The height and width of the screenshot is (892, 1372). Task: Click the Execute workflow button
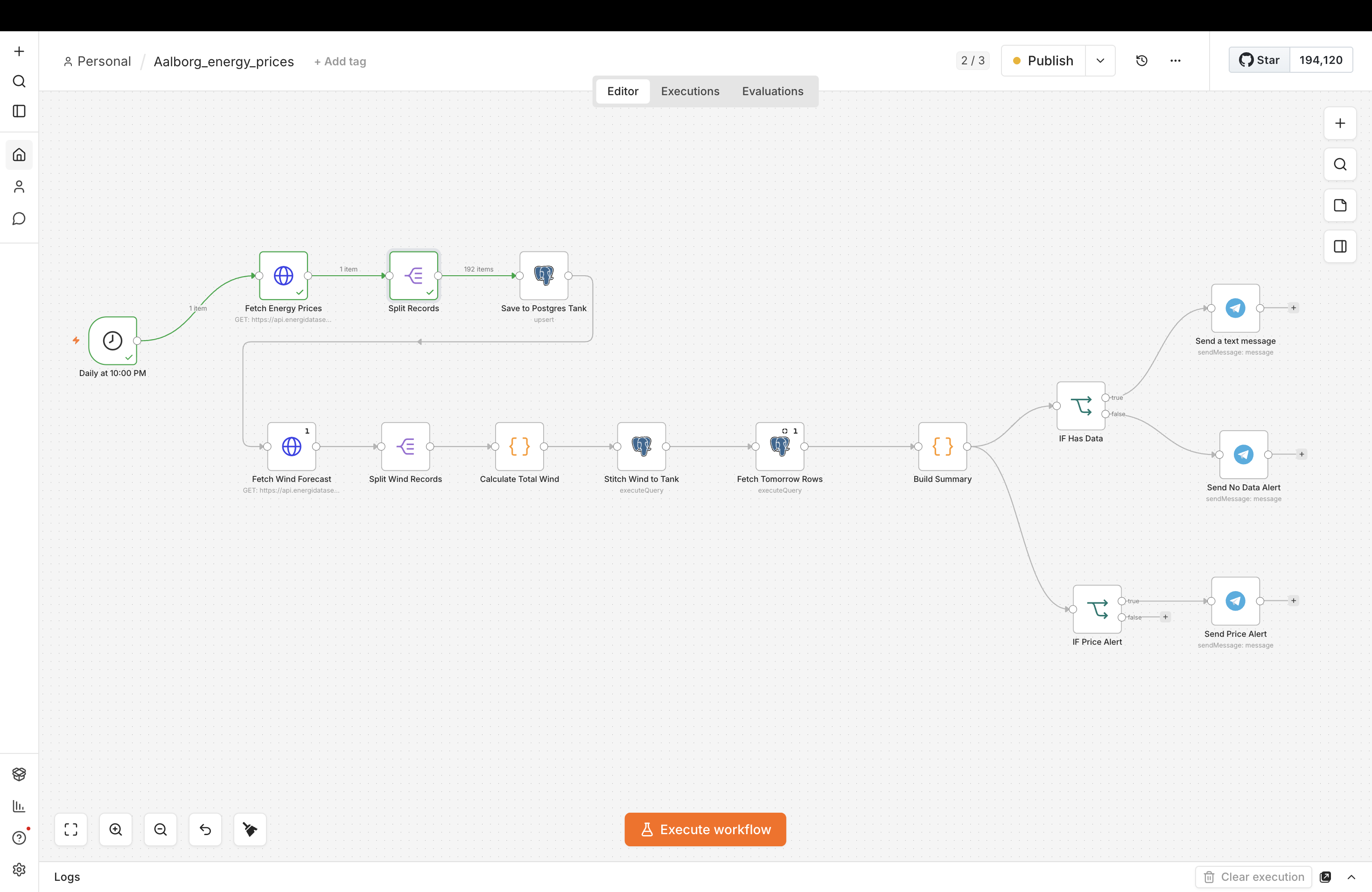[705, 829]
